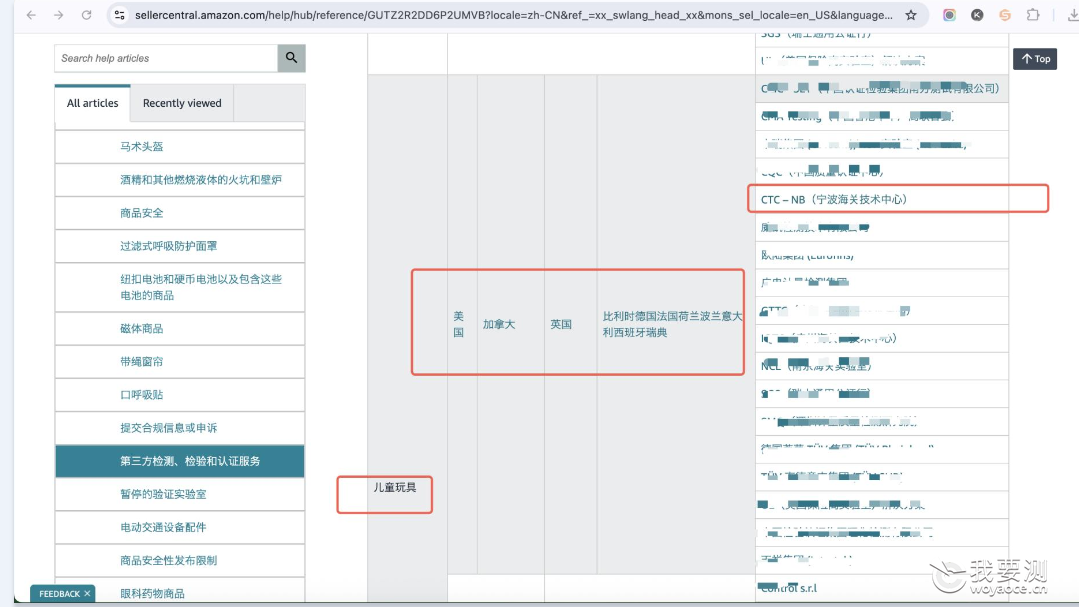Open 商品安全 article link
Viewport: 1079px width, 607px height.
tap(142, 213)
